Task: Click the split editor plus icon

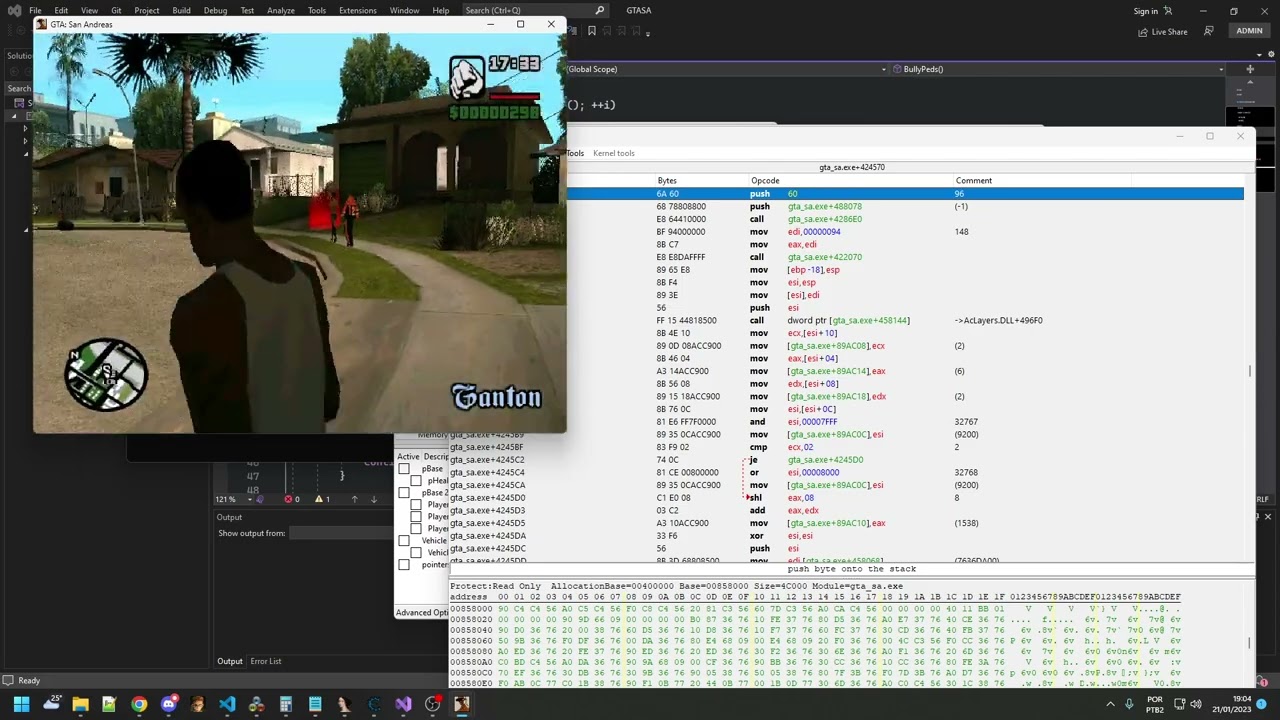Action: tap(1249, 69)
